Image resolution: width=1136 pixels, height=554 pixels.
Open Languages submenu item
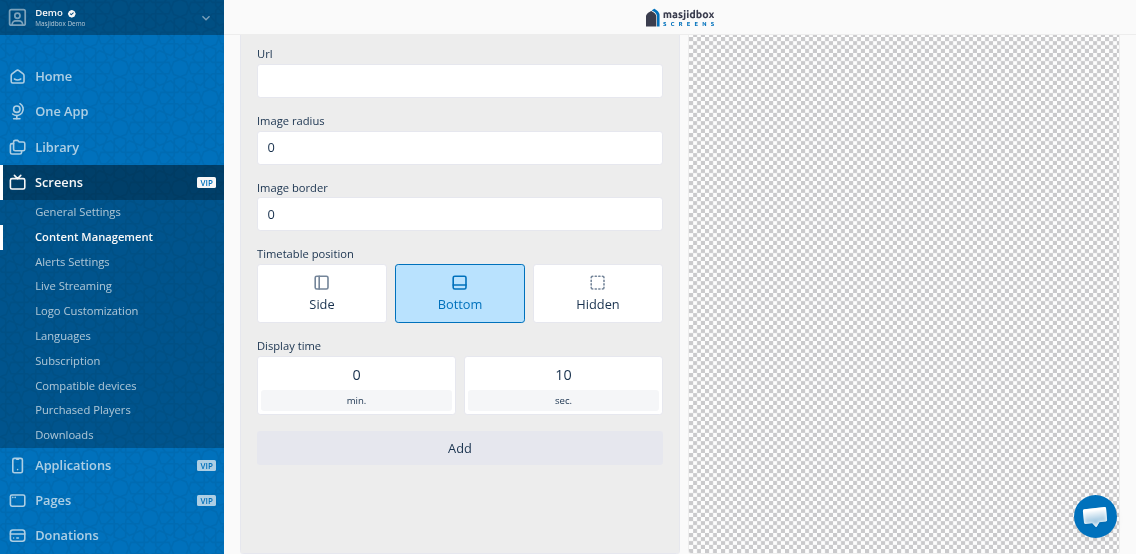63,336
